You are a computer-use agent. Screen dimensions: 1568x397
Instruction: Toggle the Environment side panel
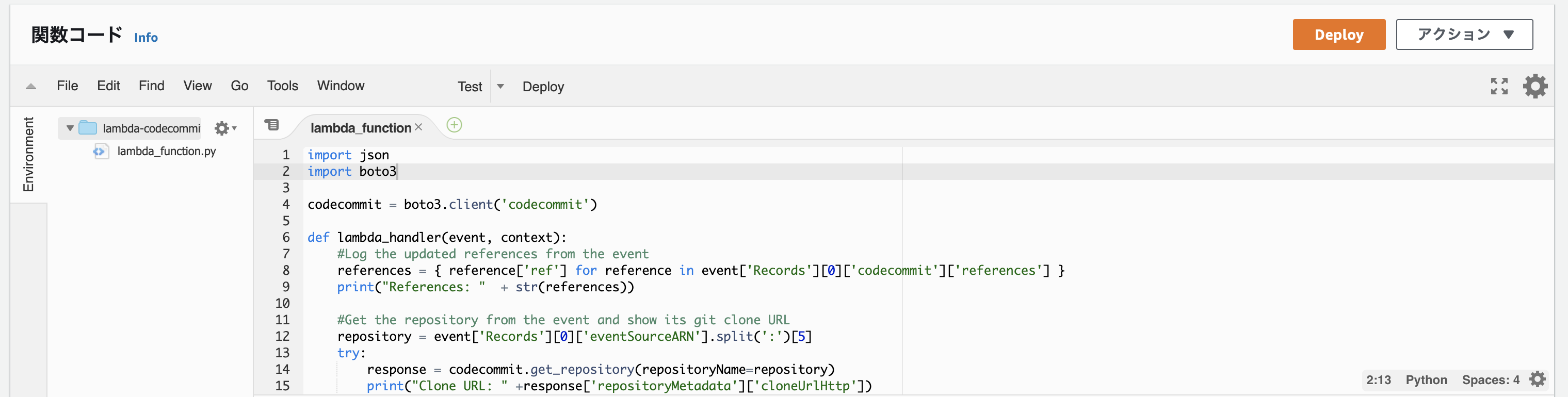pyautogui.click(x=28, y=154)
